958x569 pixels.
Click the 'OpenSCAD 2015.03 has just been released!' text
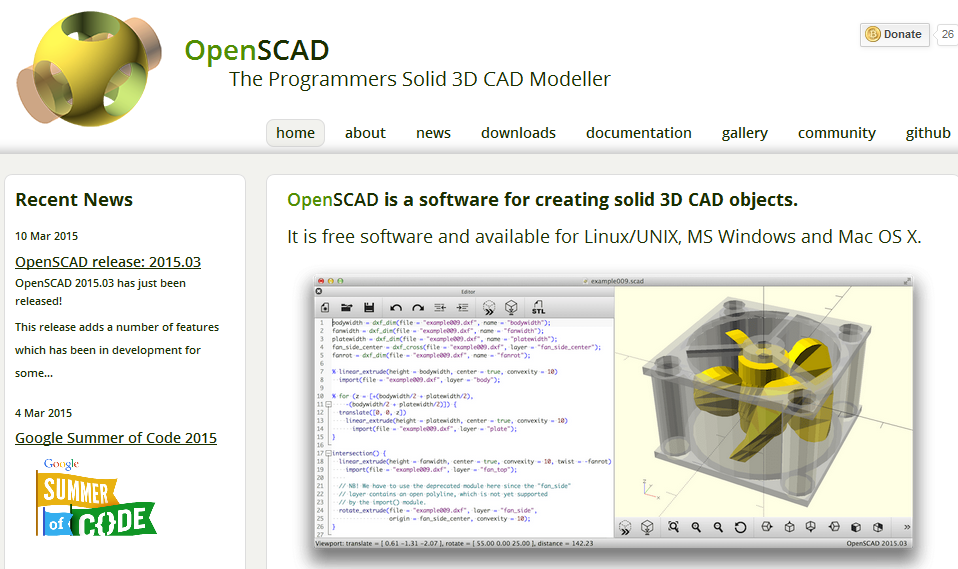click(100, 292)
